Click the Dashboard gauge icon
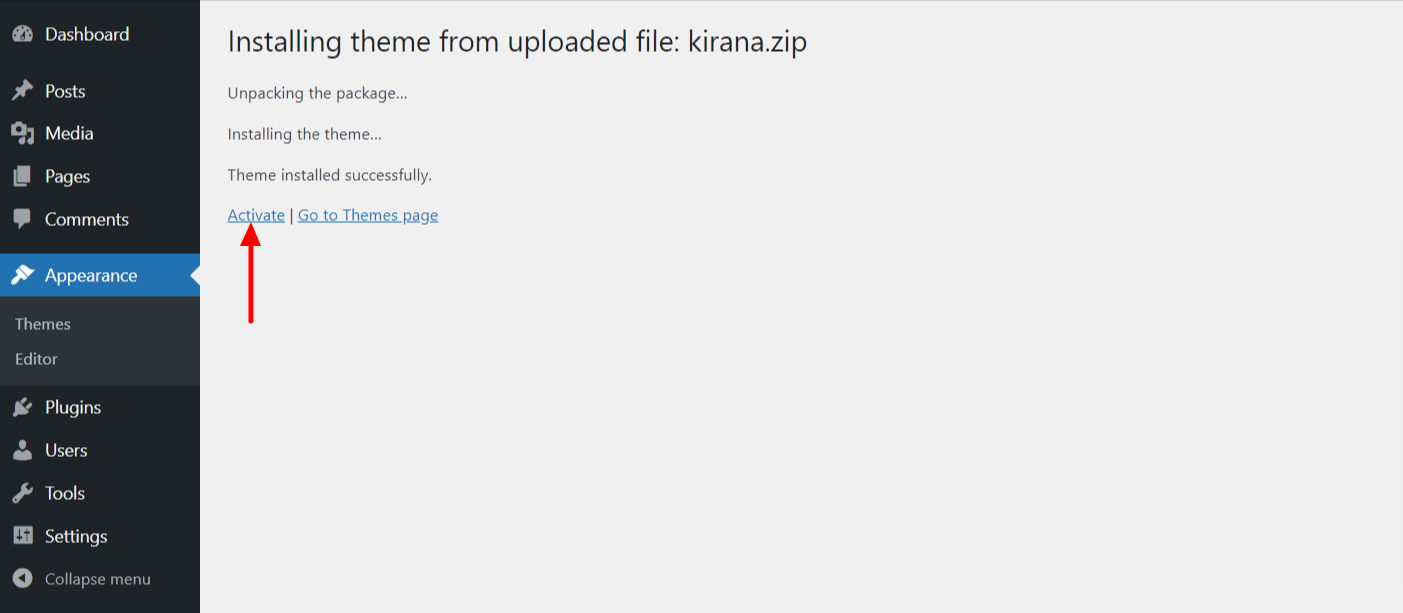 [24, 33]
